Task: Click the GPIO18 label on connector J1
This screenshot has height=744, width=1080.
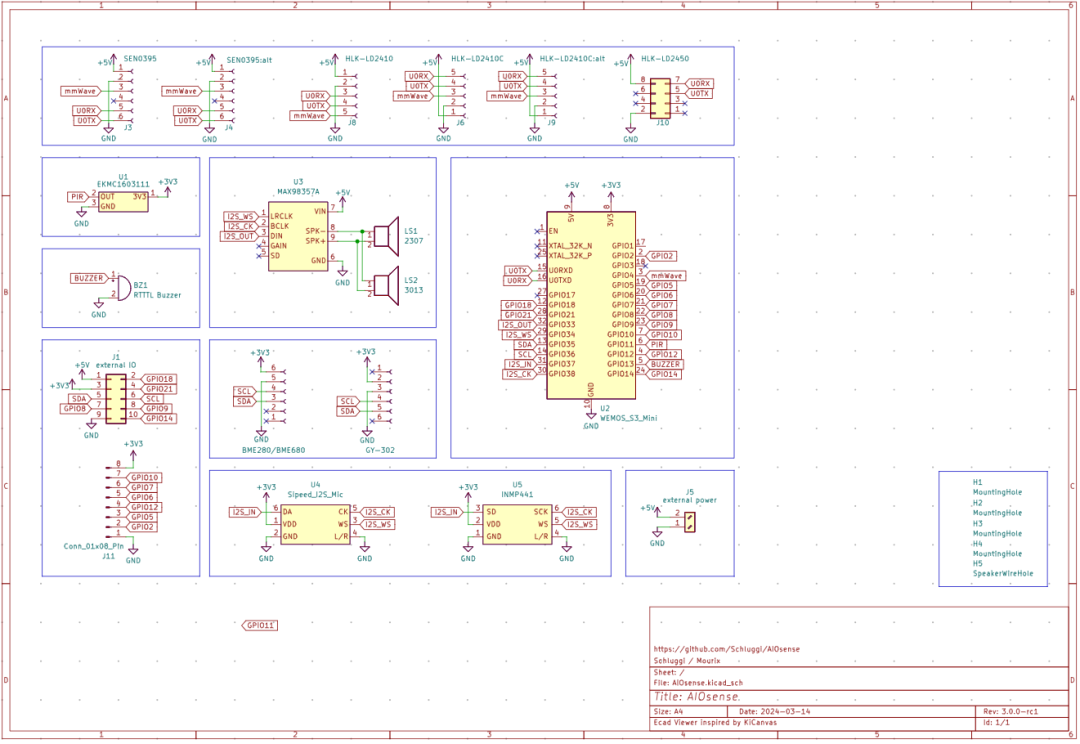Action: click(159, 379)
